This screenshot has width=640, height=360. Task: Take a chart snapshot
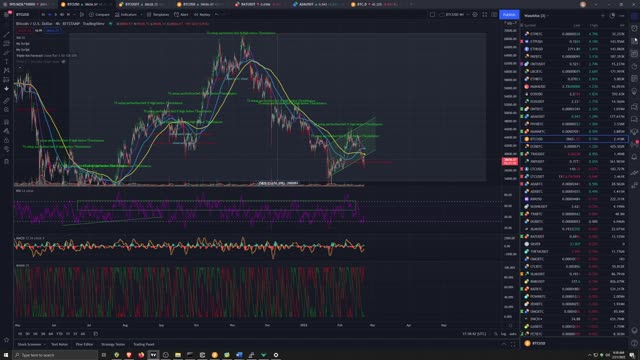coord(494,15)
